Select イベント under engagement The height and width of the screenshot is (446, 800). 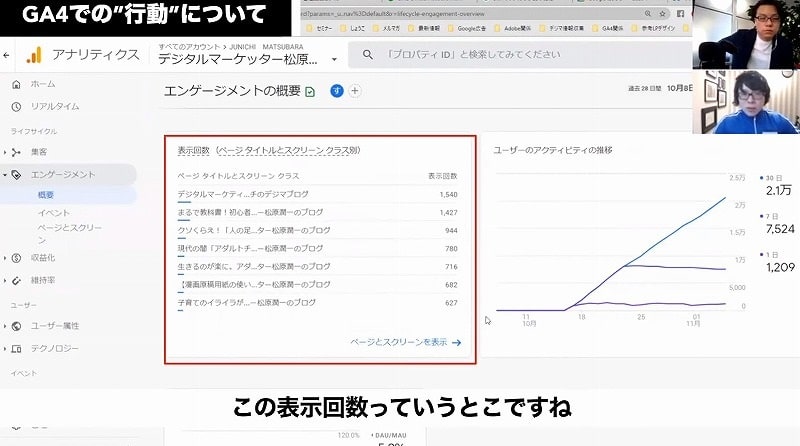tap(54, 213)
